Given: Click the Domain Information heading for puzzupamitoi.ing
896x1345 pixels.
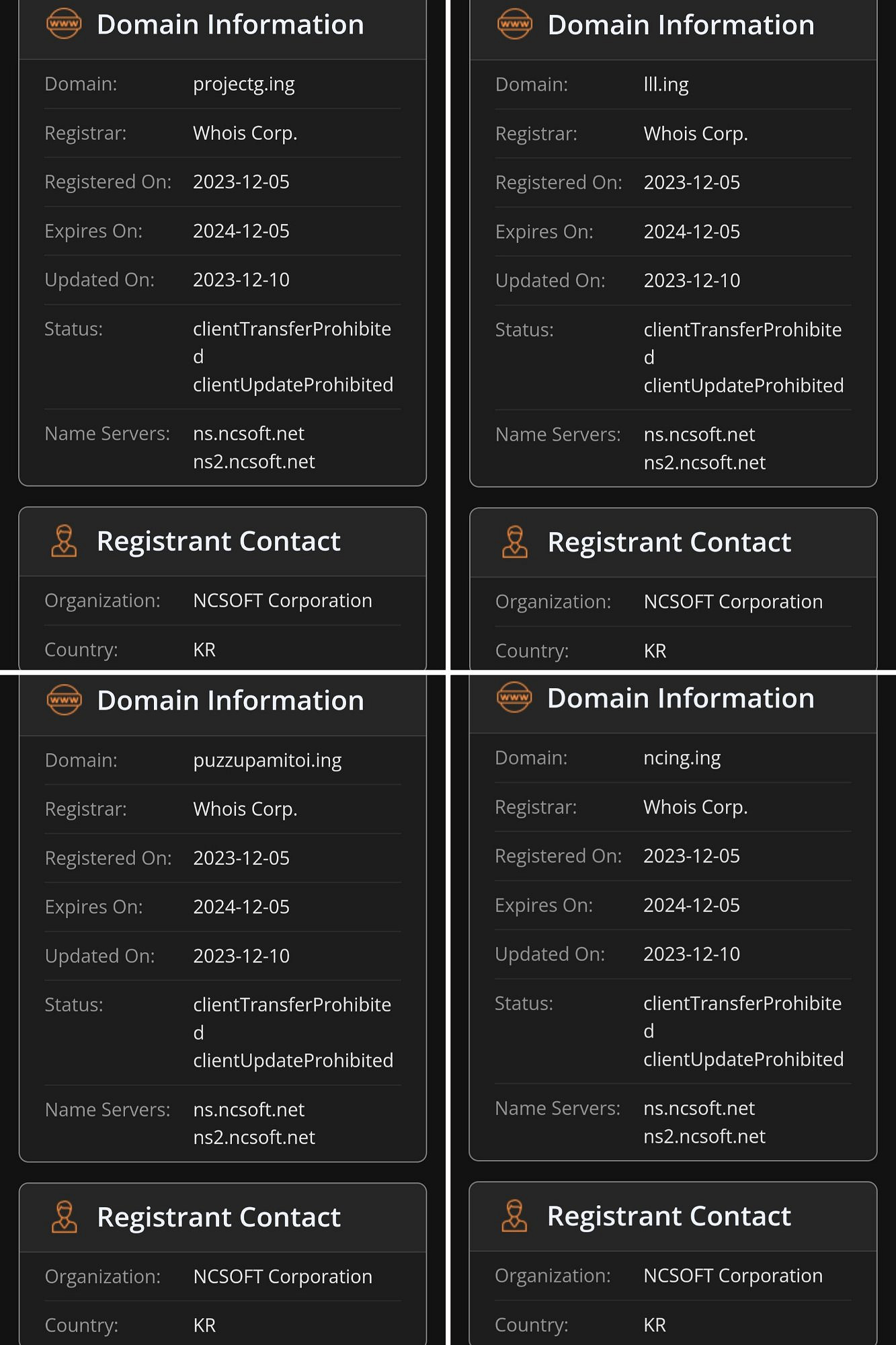Looking at the screenshot, I should tap(230, 701).
